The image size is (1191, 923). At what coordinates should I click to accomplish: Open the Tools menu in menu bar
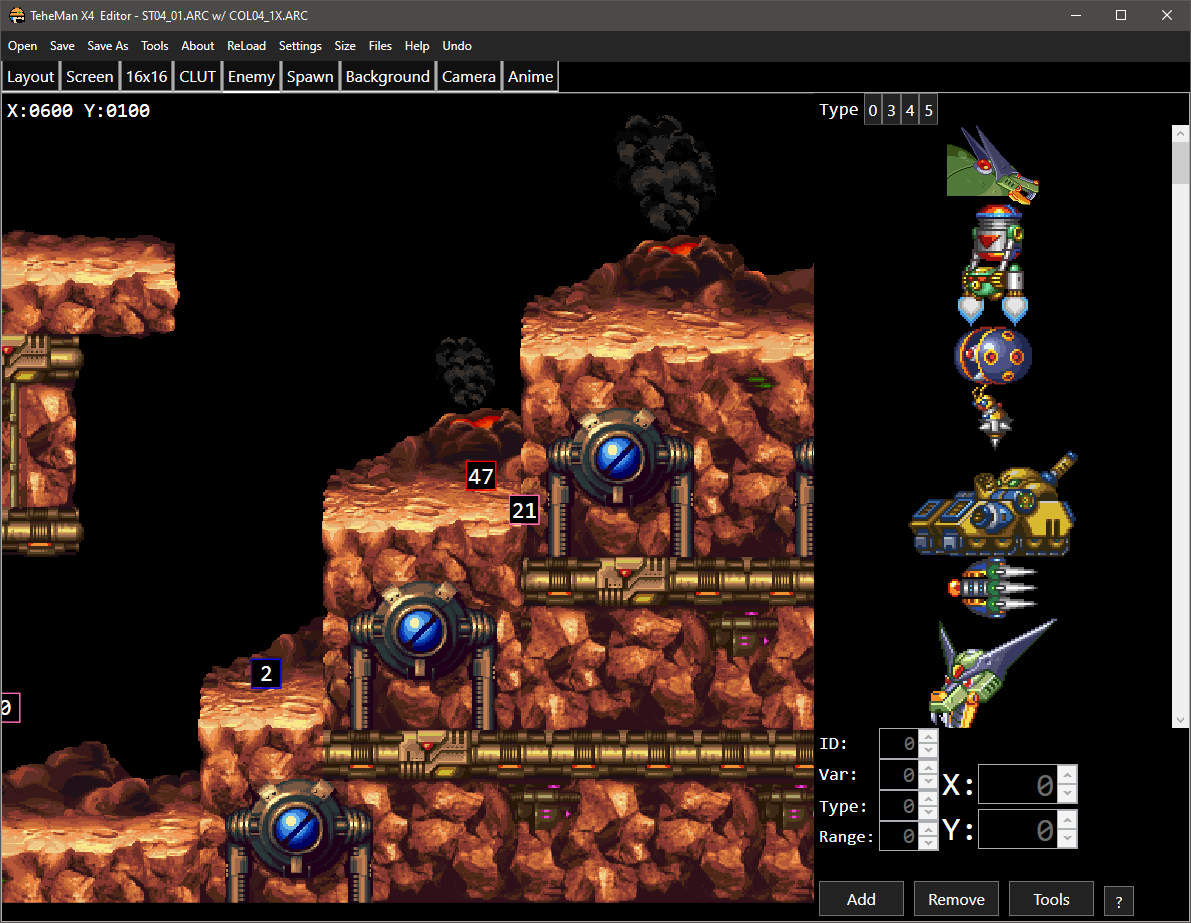coord(155,46)
